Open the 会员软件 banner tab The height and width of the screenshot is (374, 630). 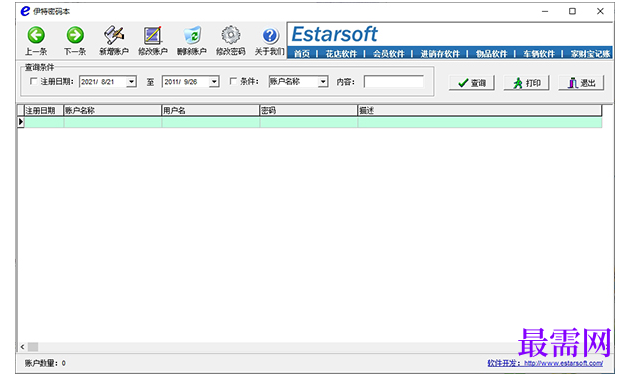click(x=388, y=53)
